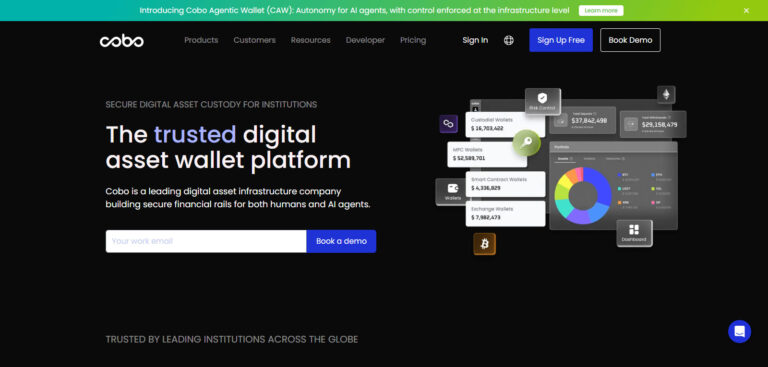Go to the Pricing page
Image resolution: width=768 pixels, height=367 pixels.
[x=413, y=40]
